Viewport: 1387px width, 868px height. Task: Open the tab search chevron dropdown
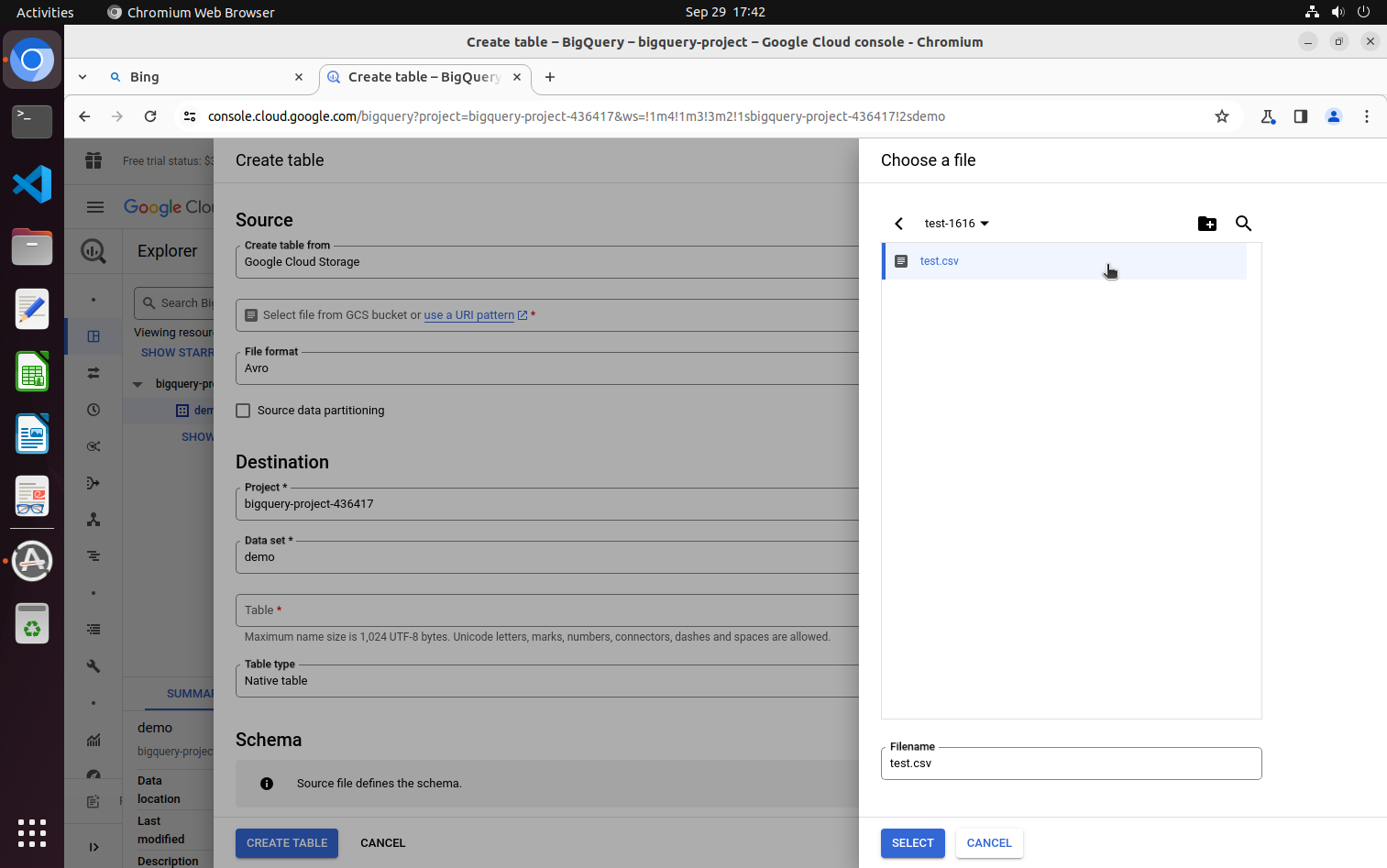[83, 77]
